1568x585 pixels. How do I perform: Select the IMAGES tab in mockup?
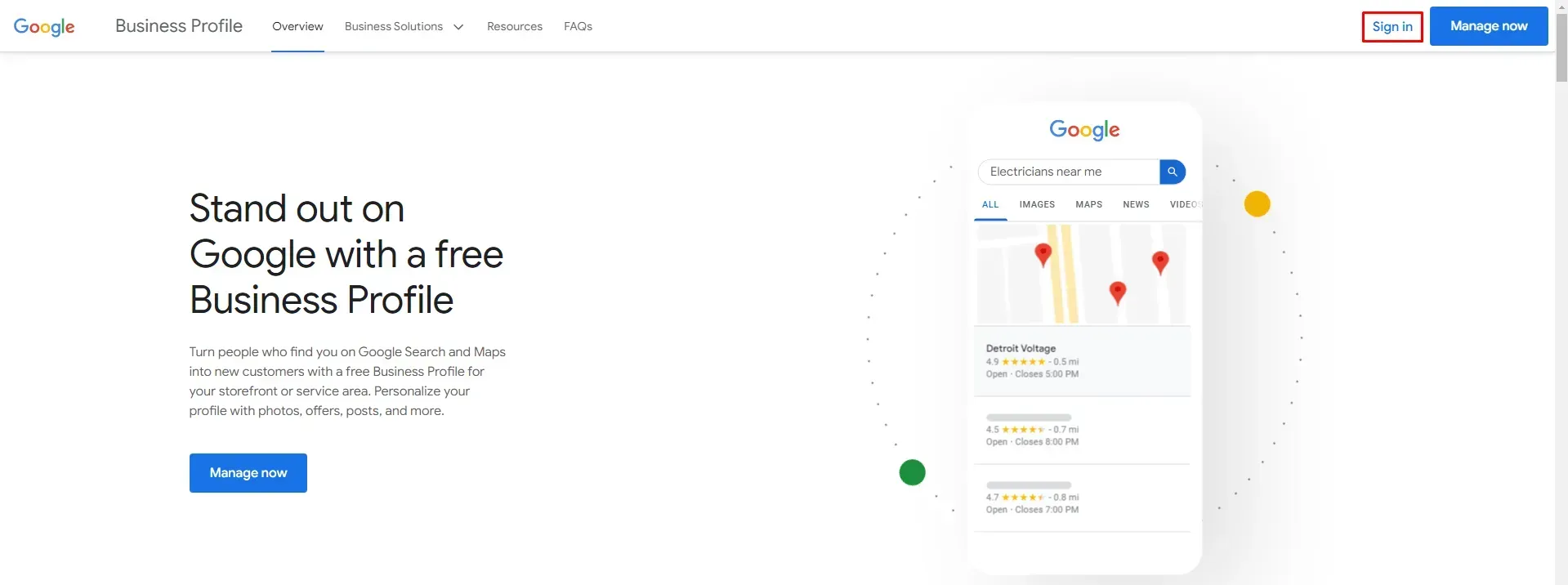coord(1037,204)
